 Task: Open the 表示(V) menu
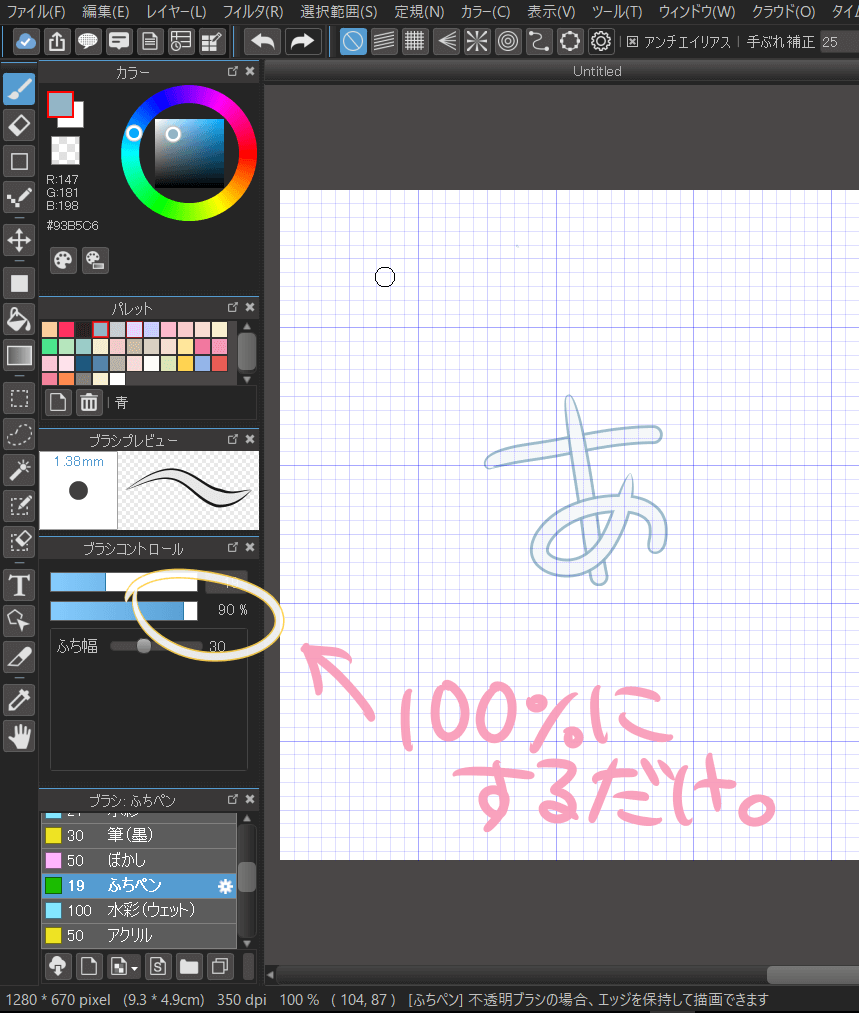551,12
